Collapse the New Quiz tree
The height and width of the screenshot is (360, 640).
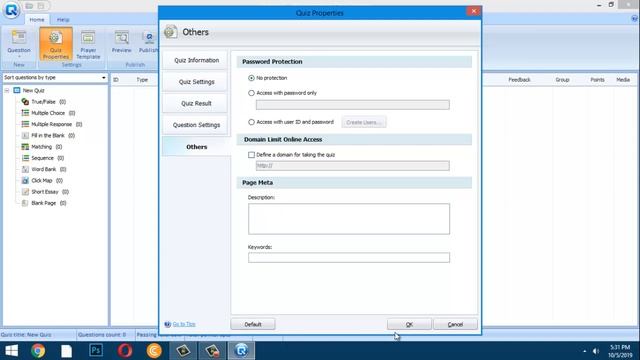(x=7, y=90)
